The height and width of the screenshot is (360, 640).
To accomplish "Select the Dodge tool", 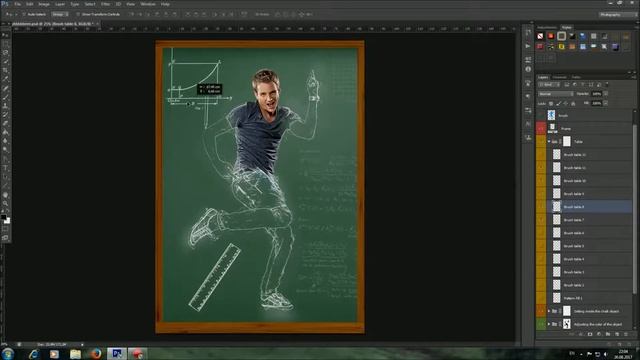I will pyautogui.click(x=6, y=150).
